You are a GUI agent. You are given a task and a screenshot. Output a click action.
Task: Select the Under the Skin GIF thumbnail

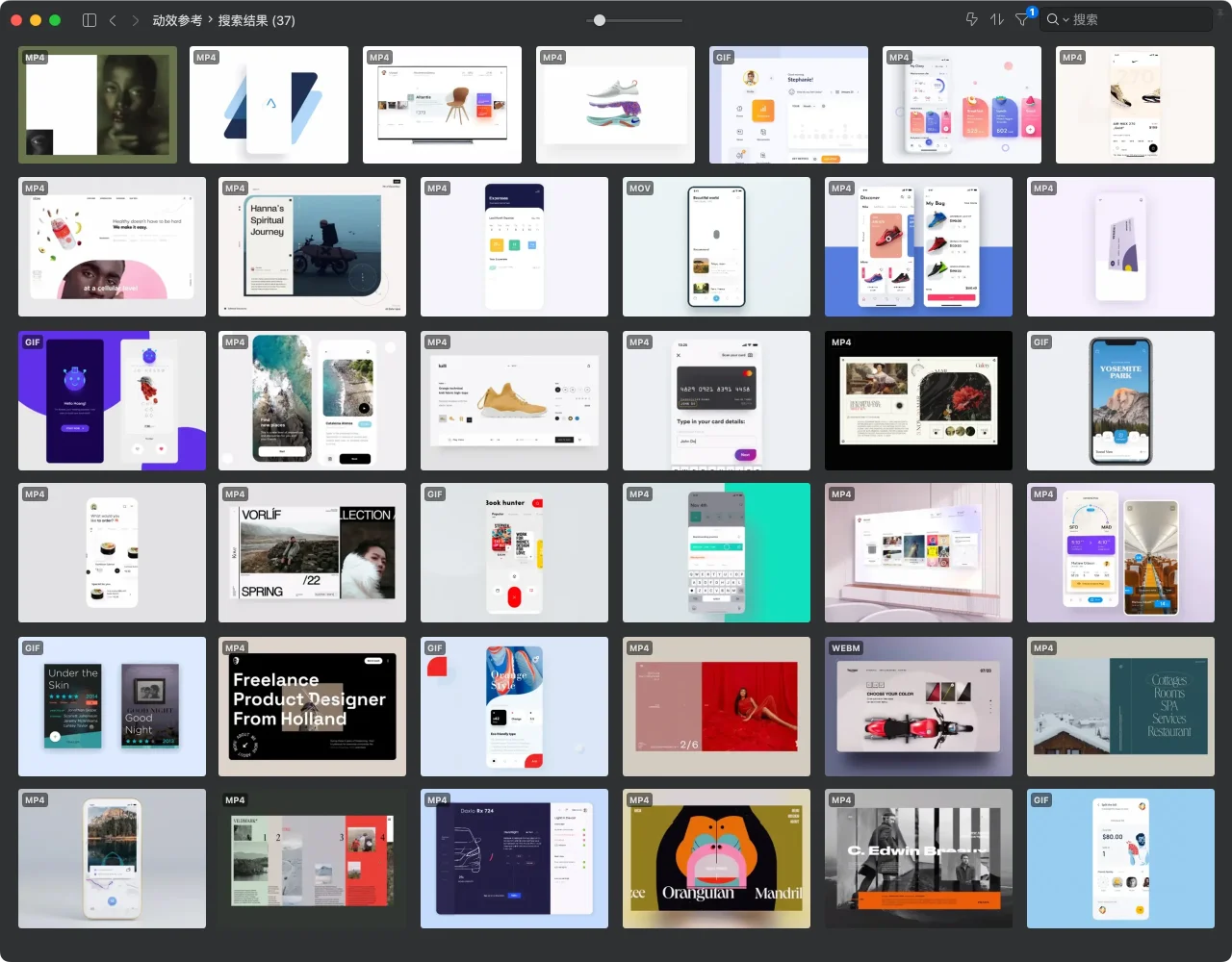(112, 706)
